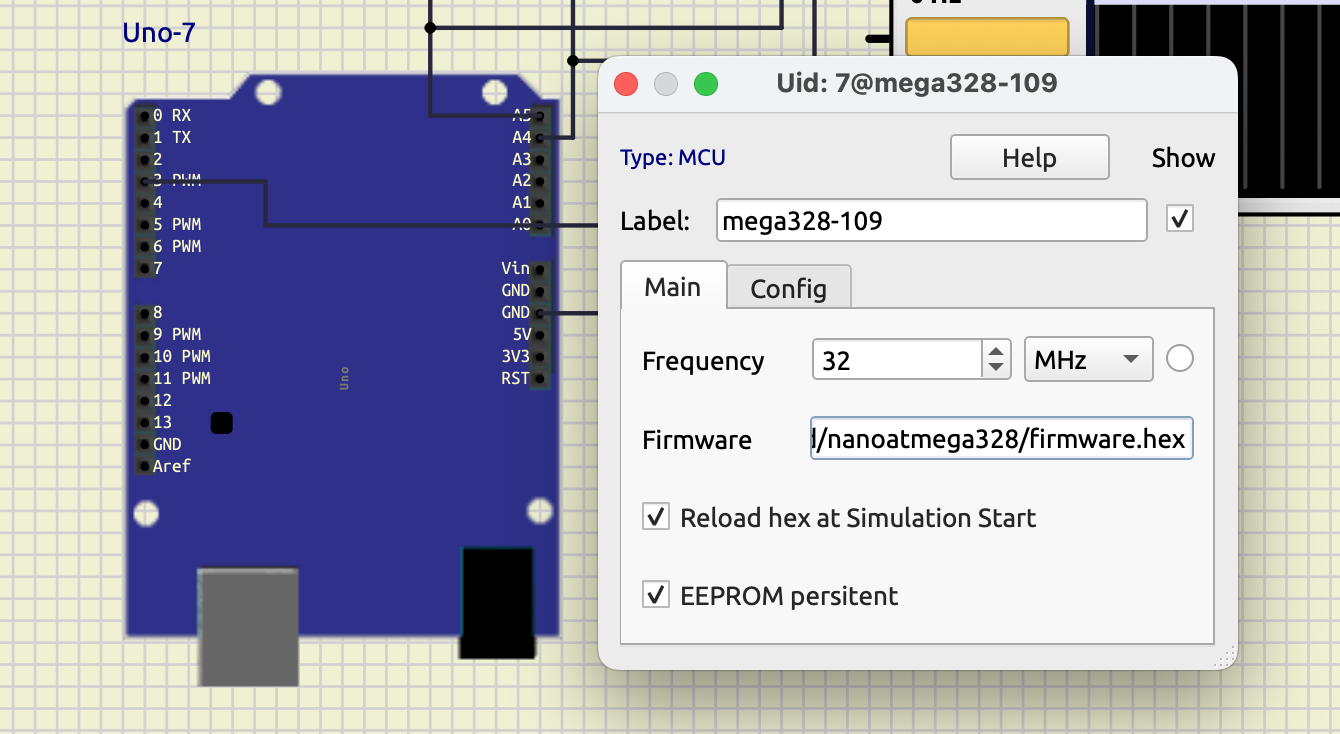Click the green zoom window button
The height and width of the screenshot is (734, 1340).
(706, 84)
